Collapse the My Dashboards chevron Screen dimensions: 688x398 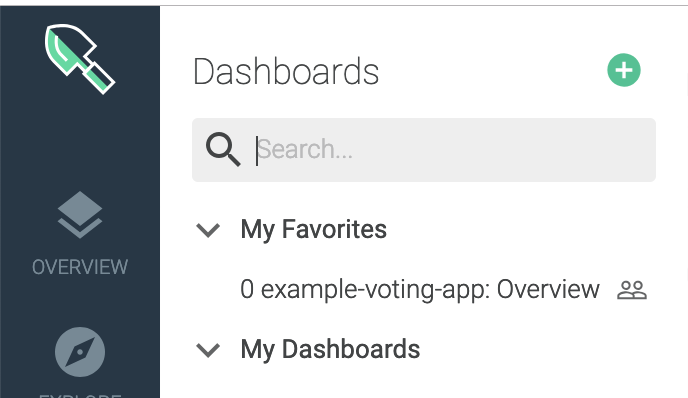[x=208, y=350]
